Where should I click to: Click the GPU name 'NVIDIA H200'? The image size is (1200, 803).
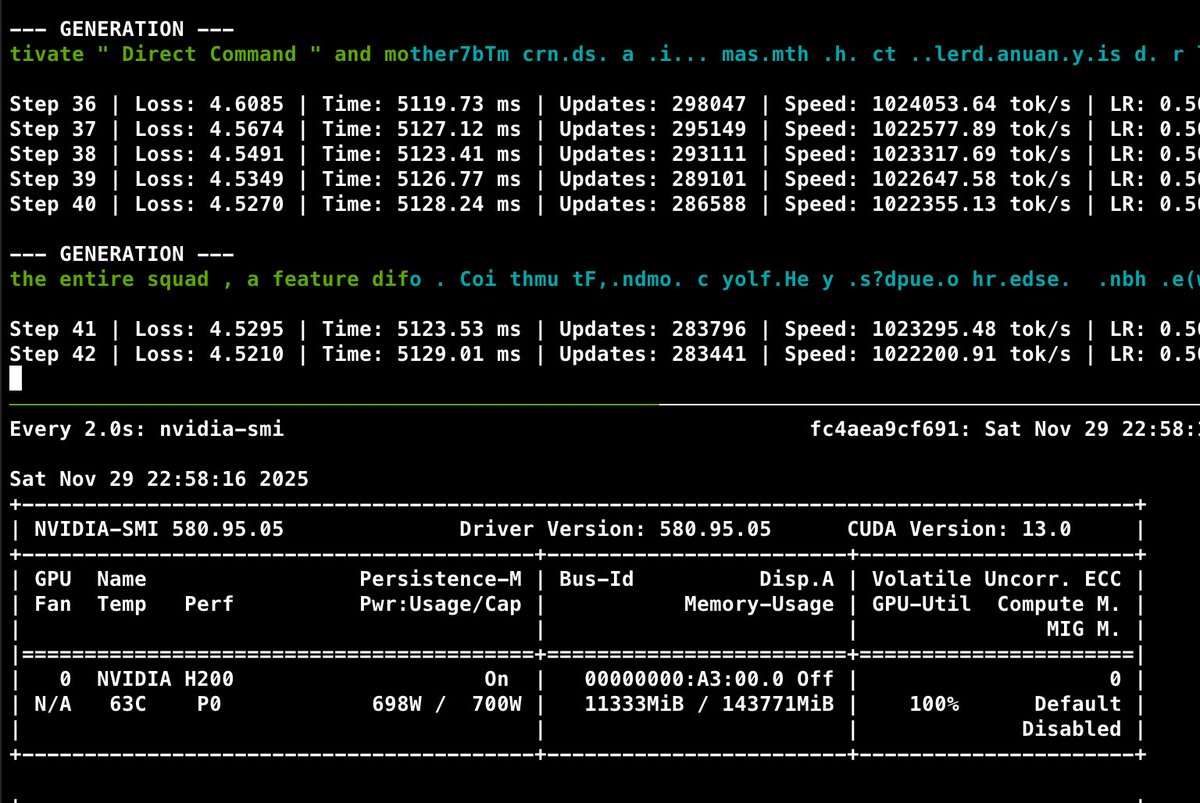(x=166, y=679)
